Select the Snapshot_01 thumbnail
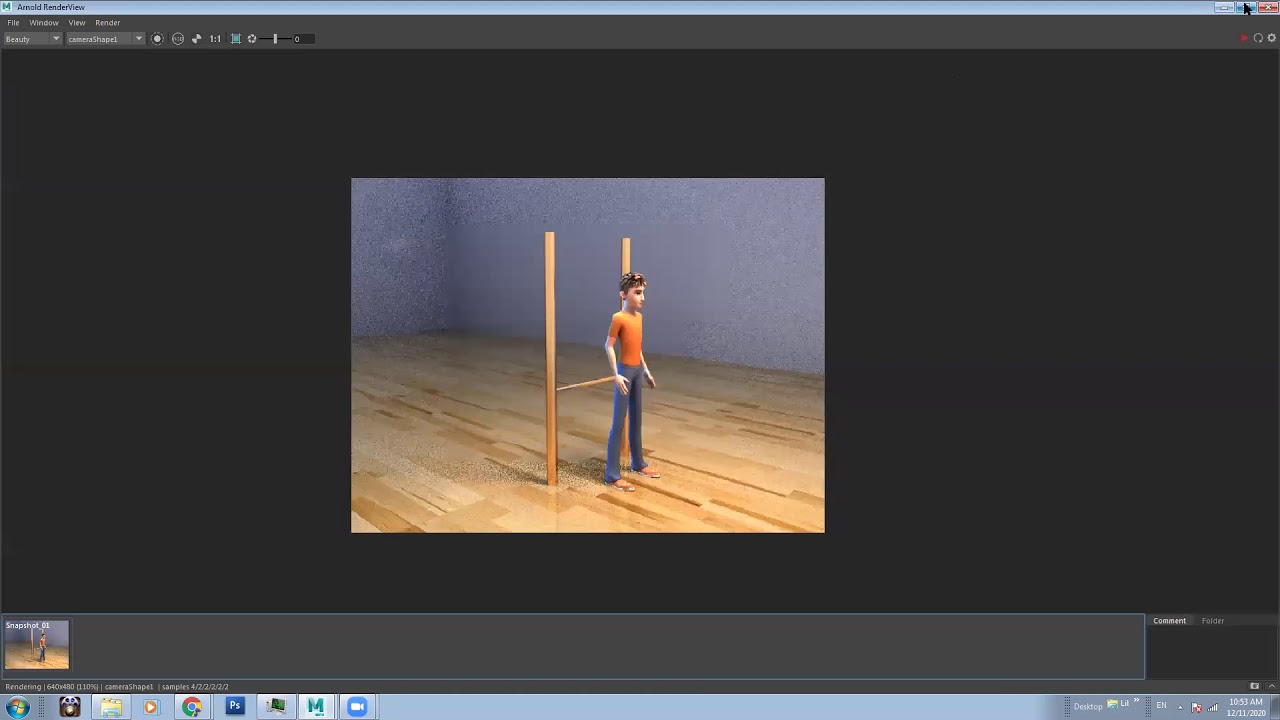This screenshot has width=1280, height=720. pyautogui.click(x=37, y=645)
